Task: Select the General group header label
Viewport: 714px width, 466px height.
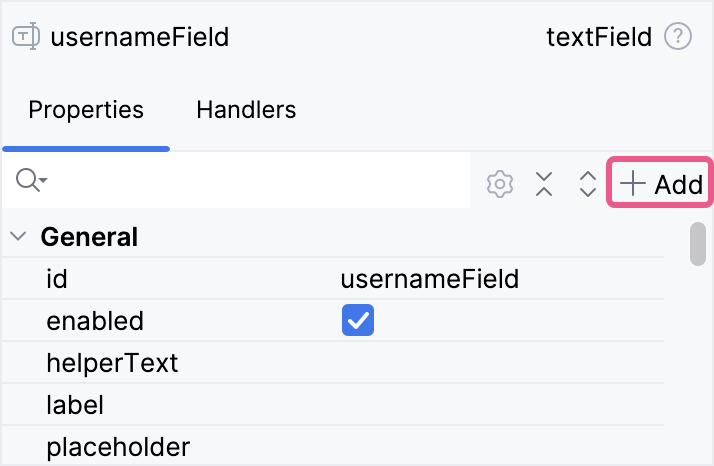Action: [89, 237]
